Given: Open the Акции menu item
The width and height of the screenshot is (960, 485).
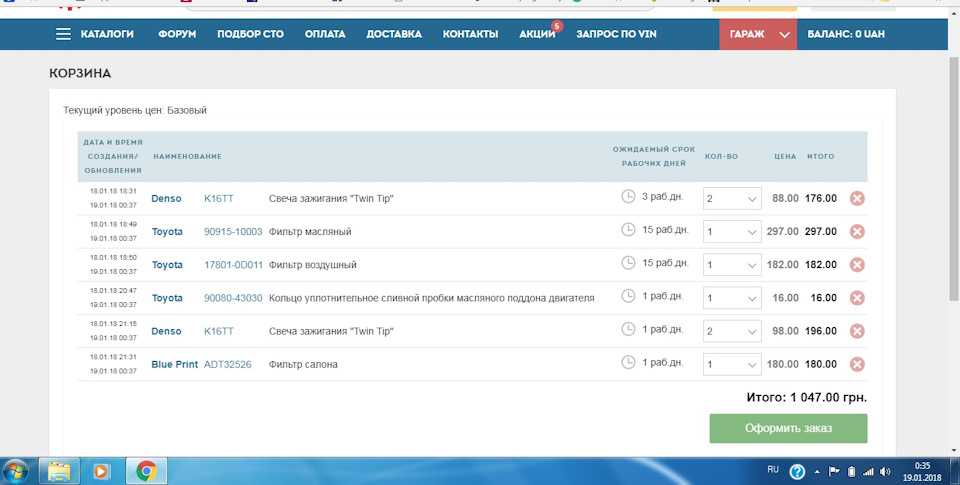Looking at the screenshot, I should pyautogui.click(x=537, y=34).
